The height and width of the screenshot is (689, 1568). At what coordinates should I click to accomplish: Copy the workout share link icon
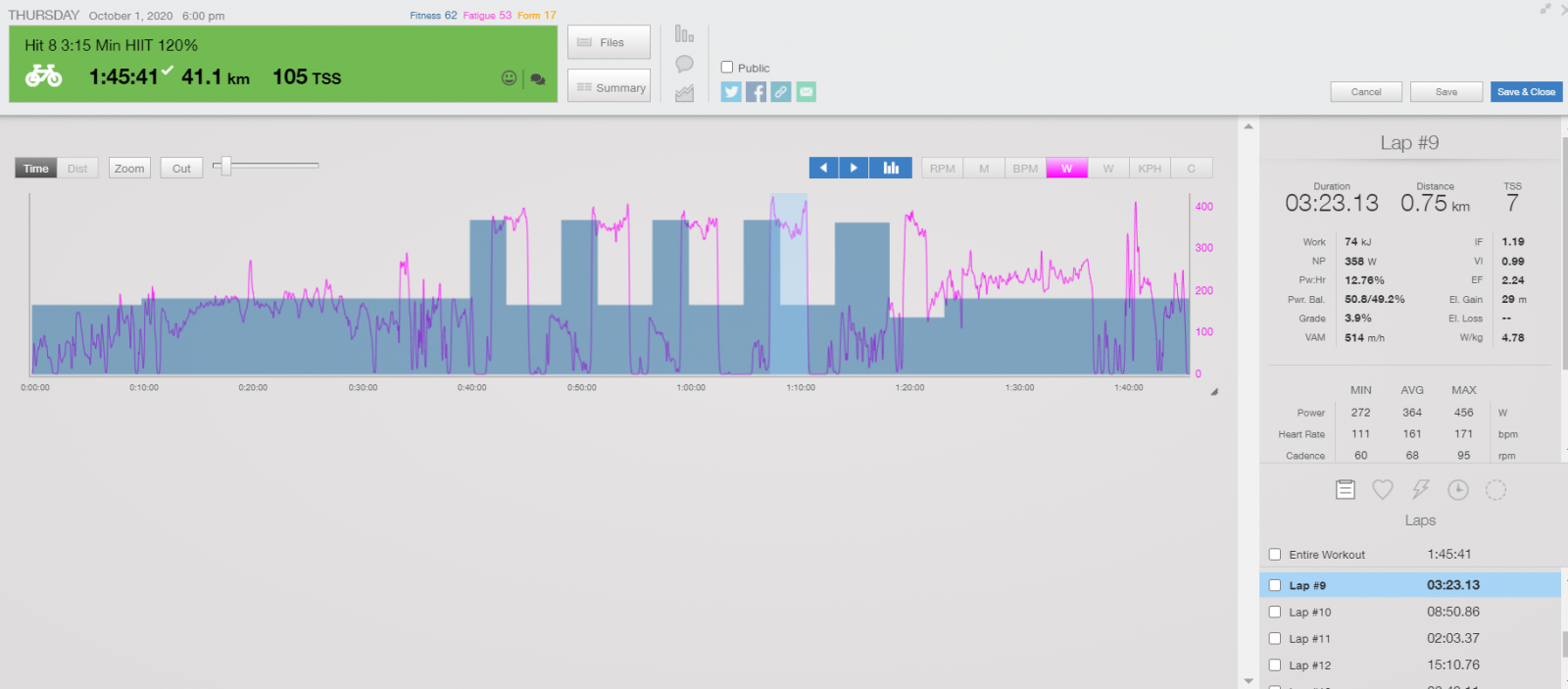click(781, 92)
